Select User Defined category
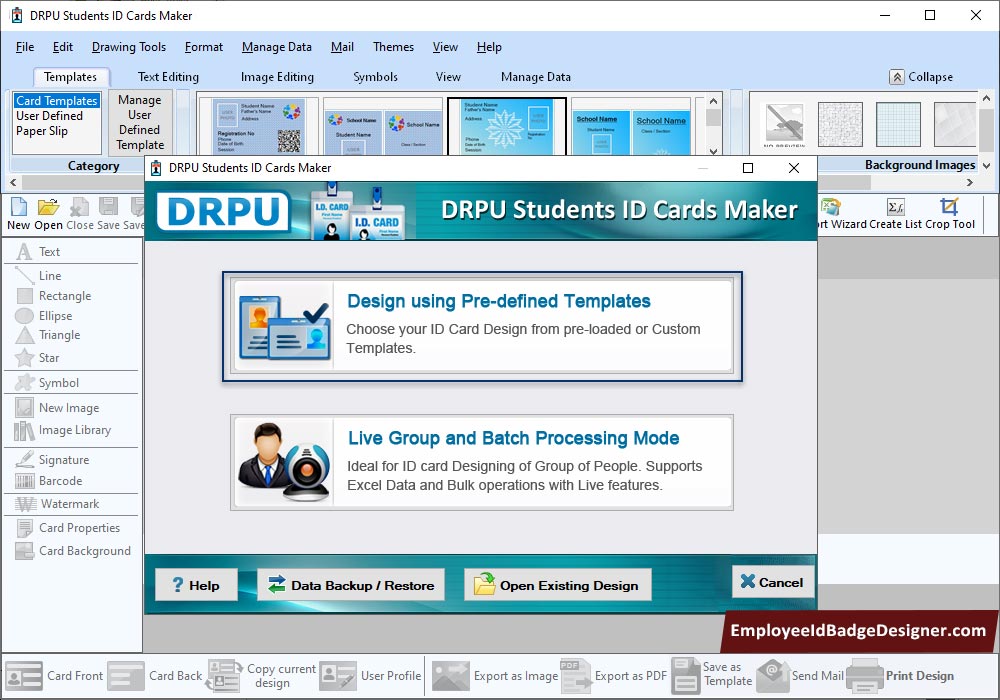This screenshot has height=700, width=1000. pyautogui.click(x=49, y=116)
